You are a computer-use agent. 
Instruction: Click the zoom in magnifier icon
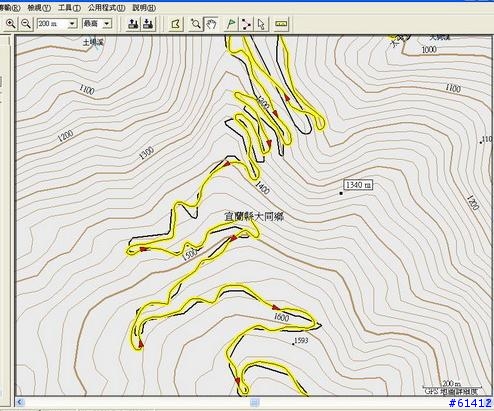tap(11, 24)
